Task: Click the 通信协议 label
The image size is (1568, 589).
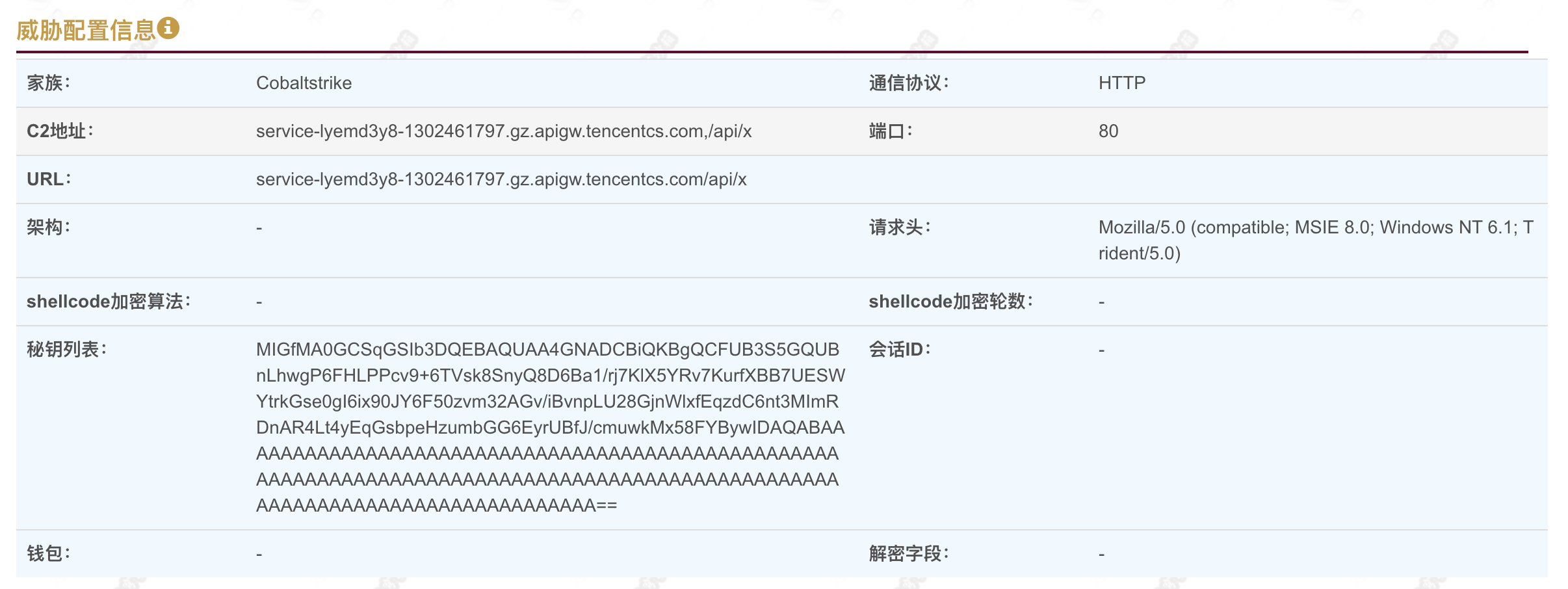Action: [908, 83]
